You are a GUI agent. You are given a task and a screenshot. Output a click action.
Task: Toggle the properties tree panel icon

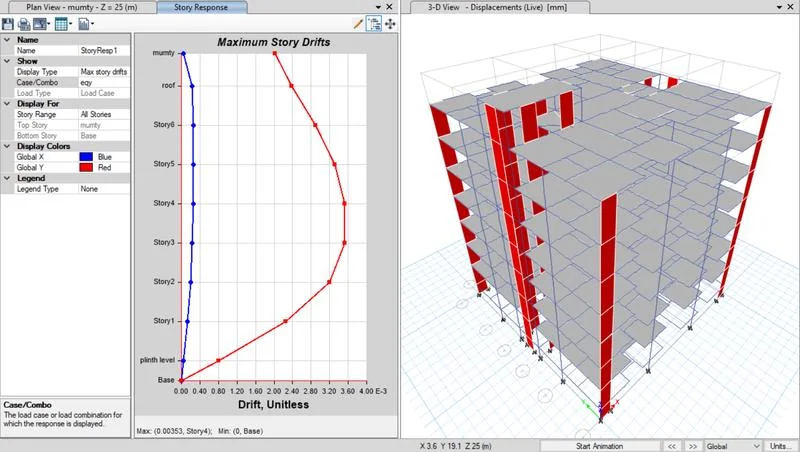[x=374, y=24]
